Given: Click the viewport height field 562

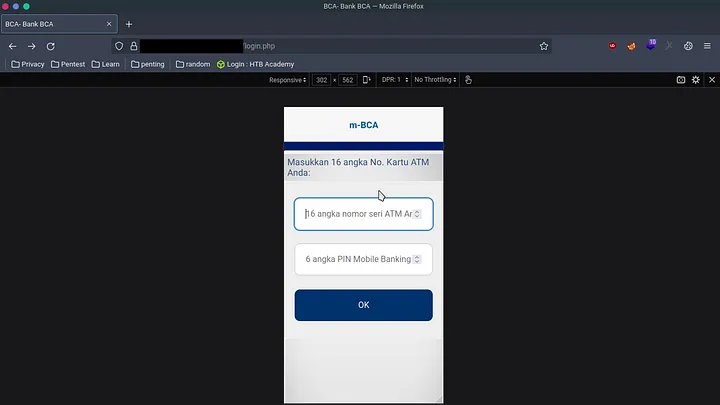Looking at the screenshot, I should point(348,80).
